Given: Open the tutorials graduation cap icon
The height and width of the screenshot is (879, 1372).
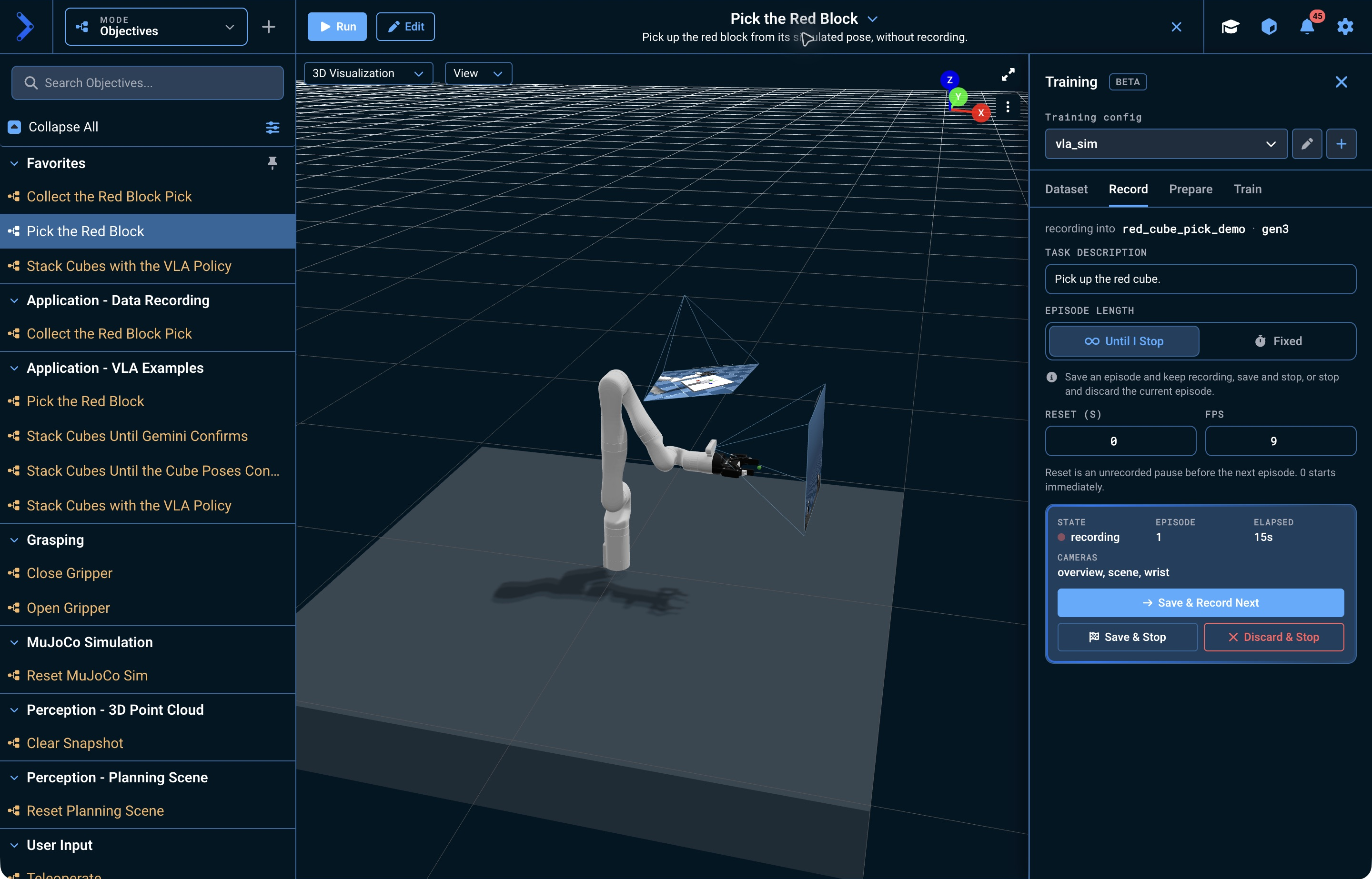Looking at the screenshot, I should 1230,27.
